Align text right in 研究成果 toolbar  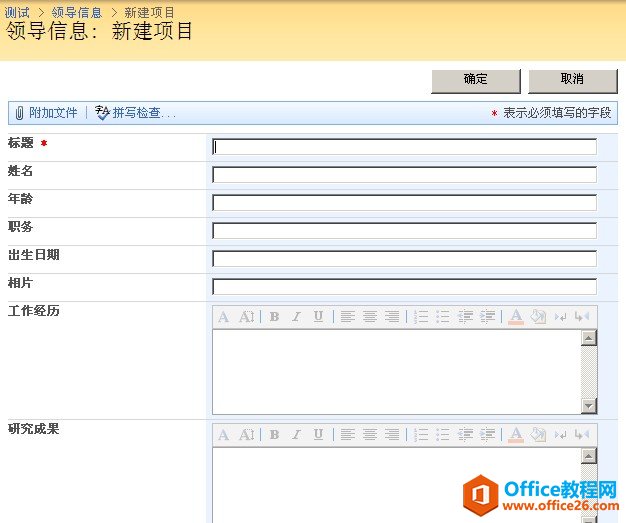click(392, 435)
